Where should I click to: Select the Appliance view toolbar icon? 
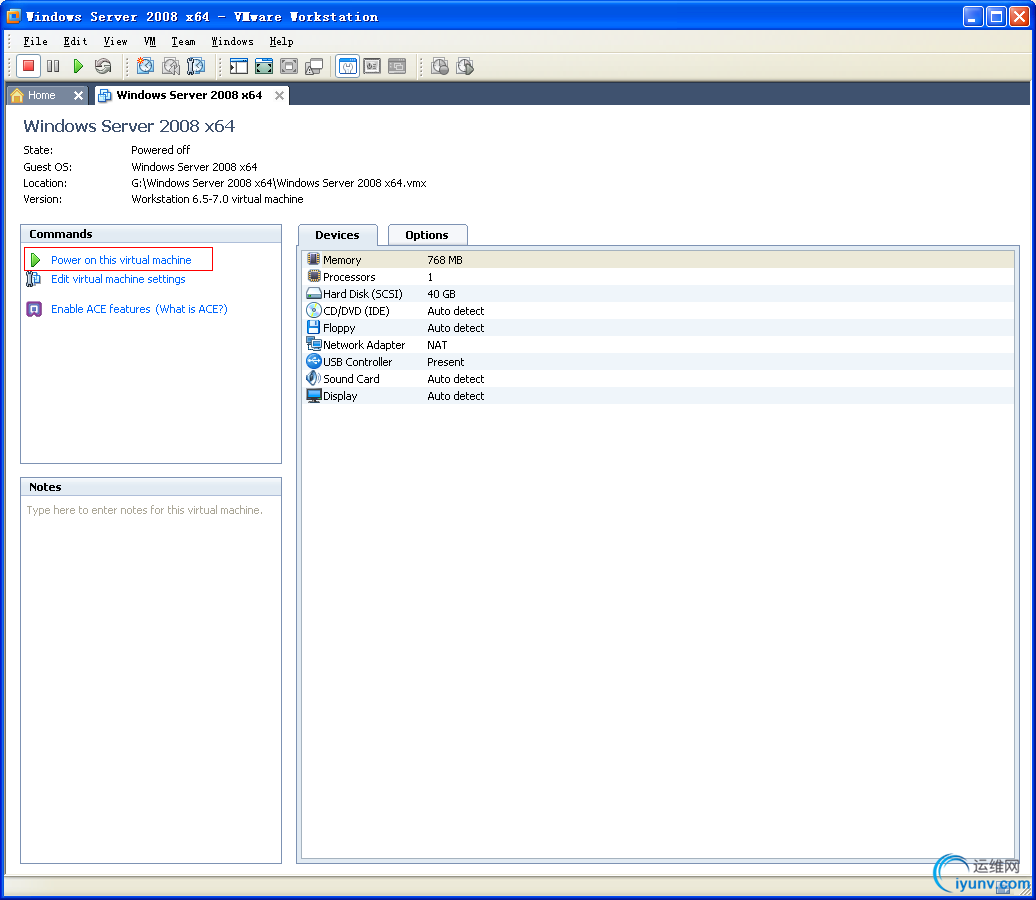click(x=373, y=66)
